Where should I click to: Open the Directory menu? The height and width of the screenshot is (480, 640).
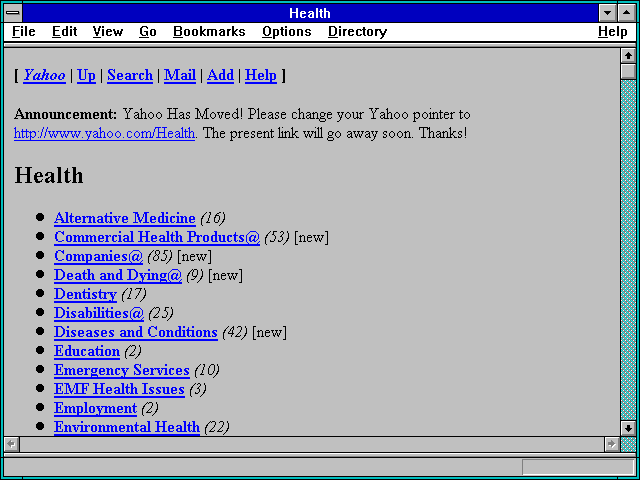coord(358,32)
